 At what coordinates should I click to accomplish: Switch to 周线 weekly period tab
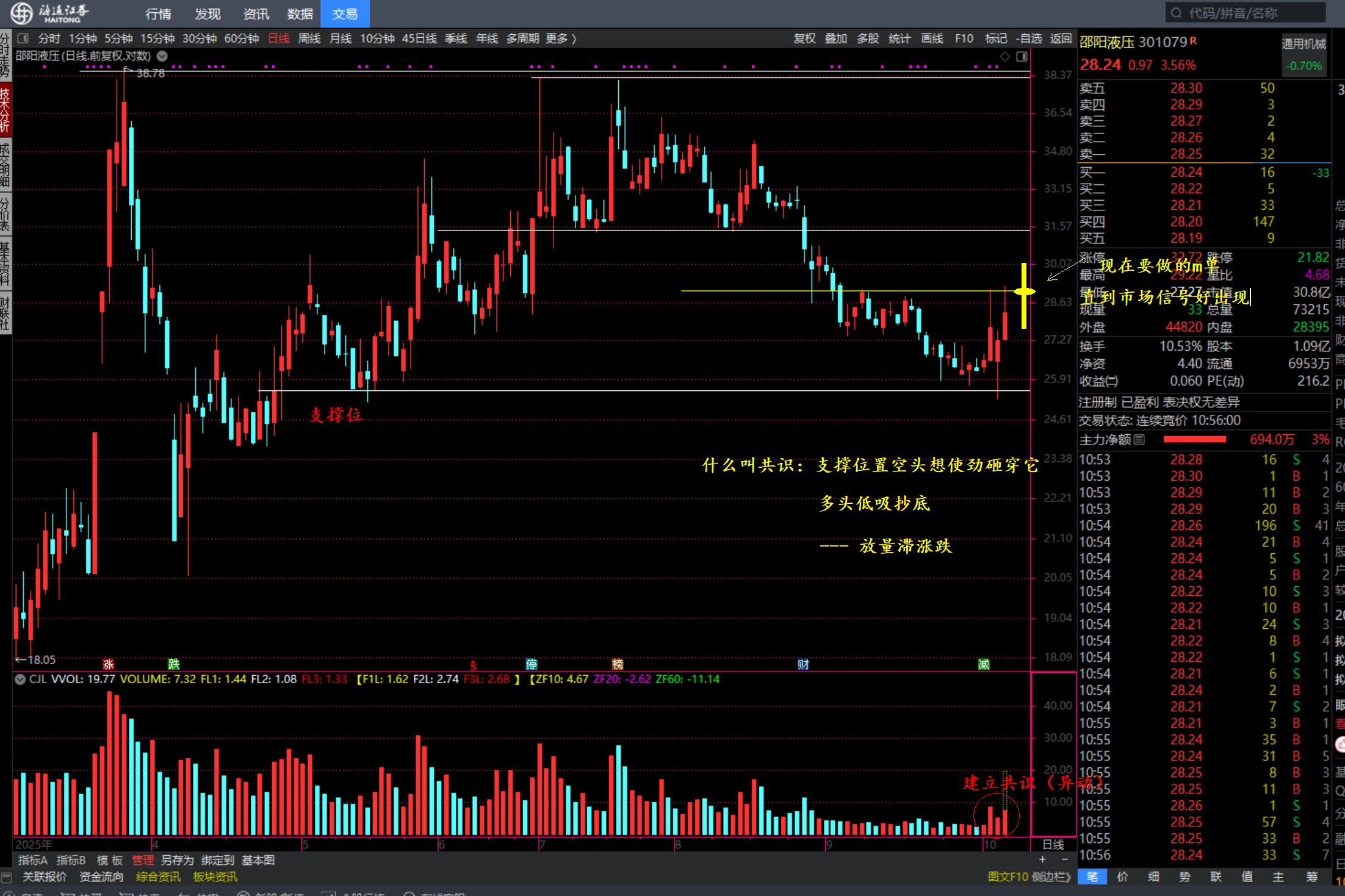click(309, 38)
